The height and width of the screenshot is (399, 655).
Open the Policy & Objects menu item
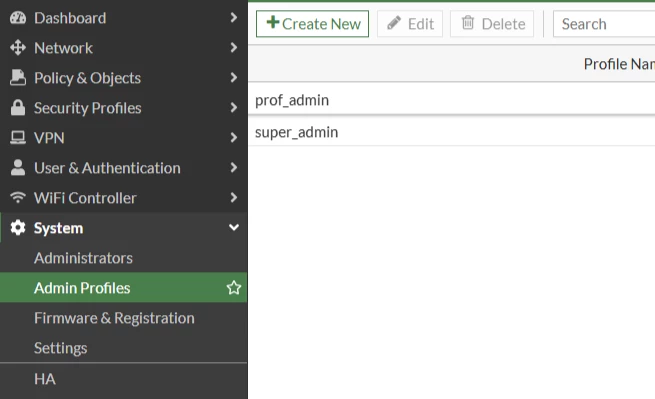click(x=124, y=78)
